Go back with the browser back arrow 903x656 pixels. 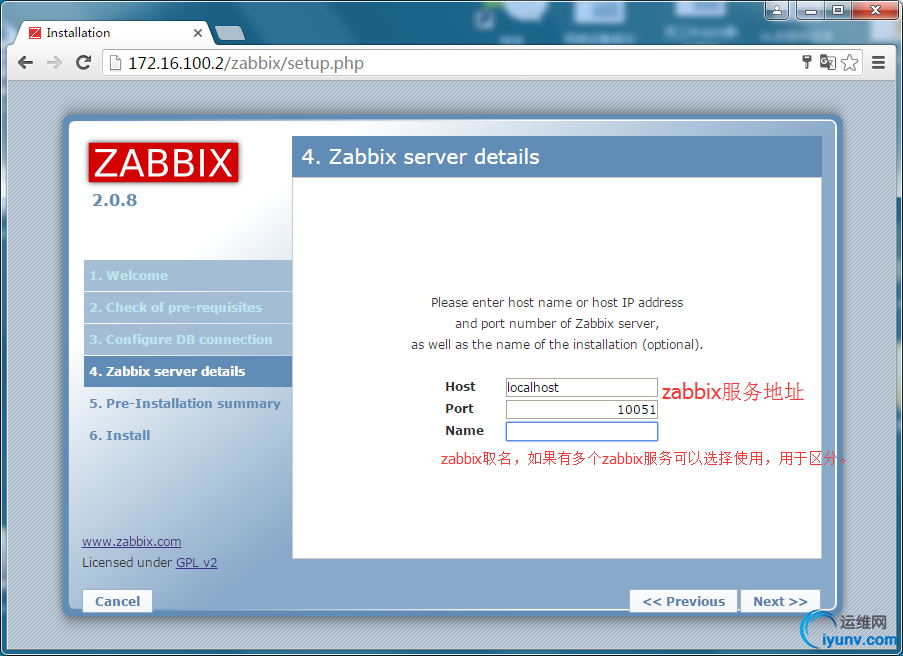point(25,62)
